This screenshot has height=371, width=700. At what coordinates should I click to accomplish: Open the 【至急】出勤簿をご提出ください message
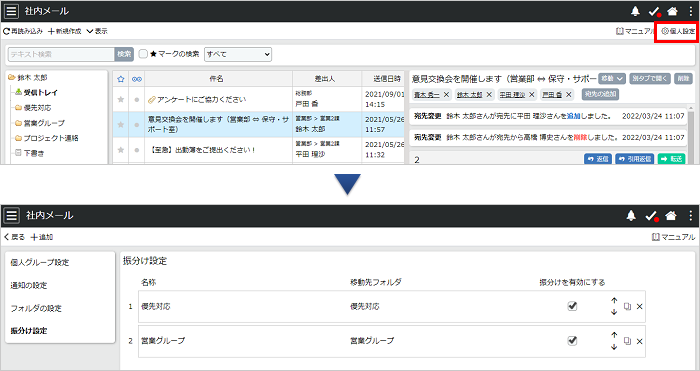[x=202, y=150]
